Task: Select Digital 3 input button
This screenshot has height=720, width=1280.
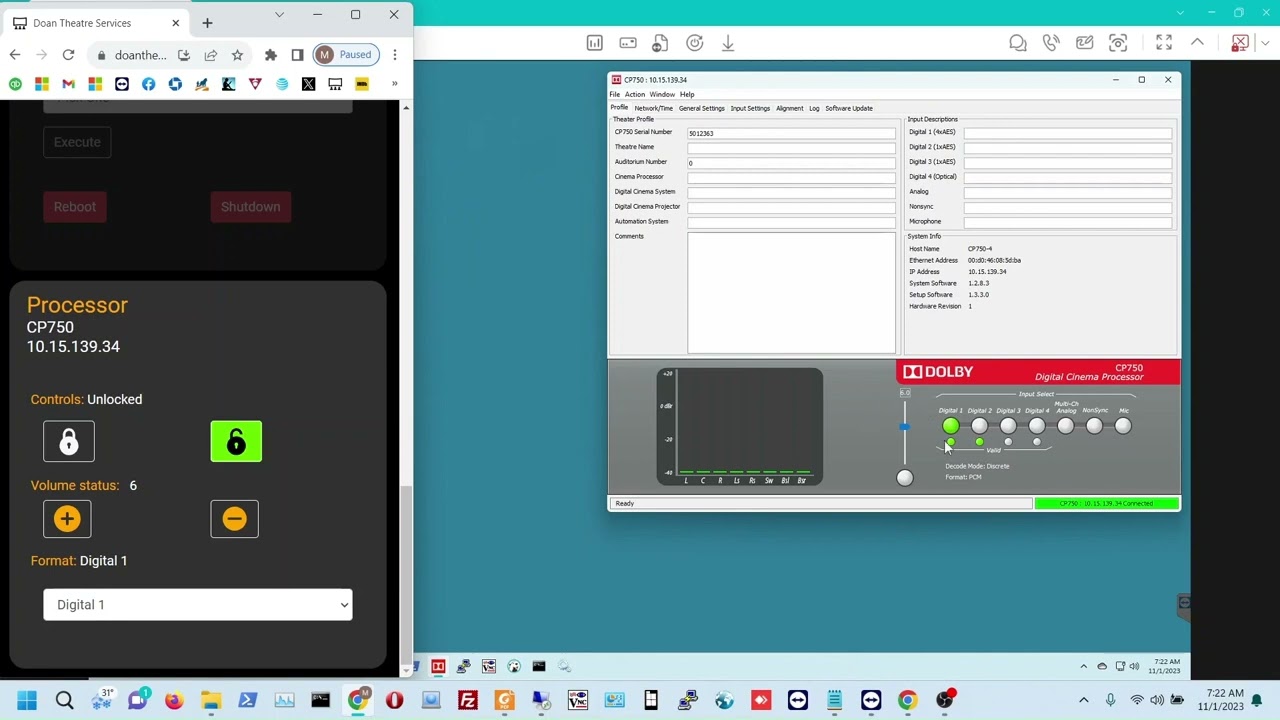Action: click(1008, 427)
